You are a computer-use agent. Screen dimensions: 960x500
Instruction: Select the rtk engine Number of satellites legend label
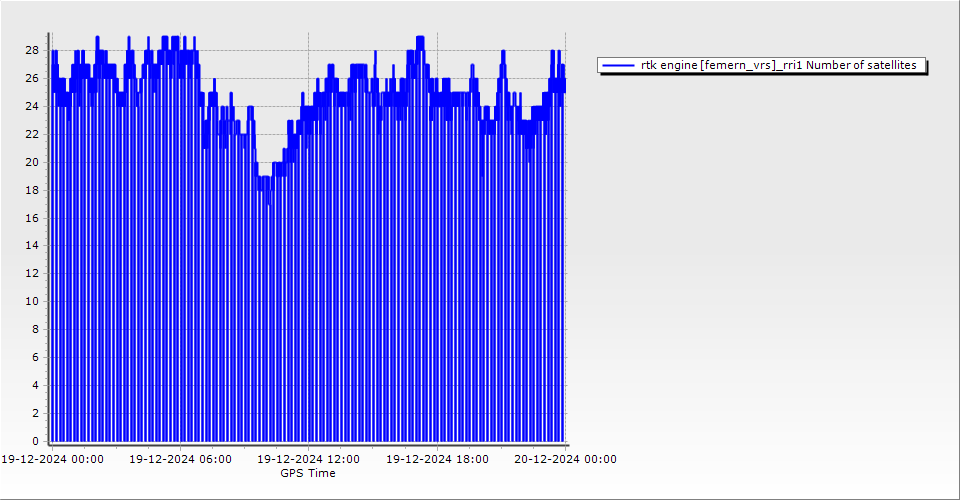point(778,65)
